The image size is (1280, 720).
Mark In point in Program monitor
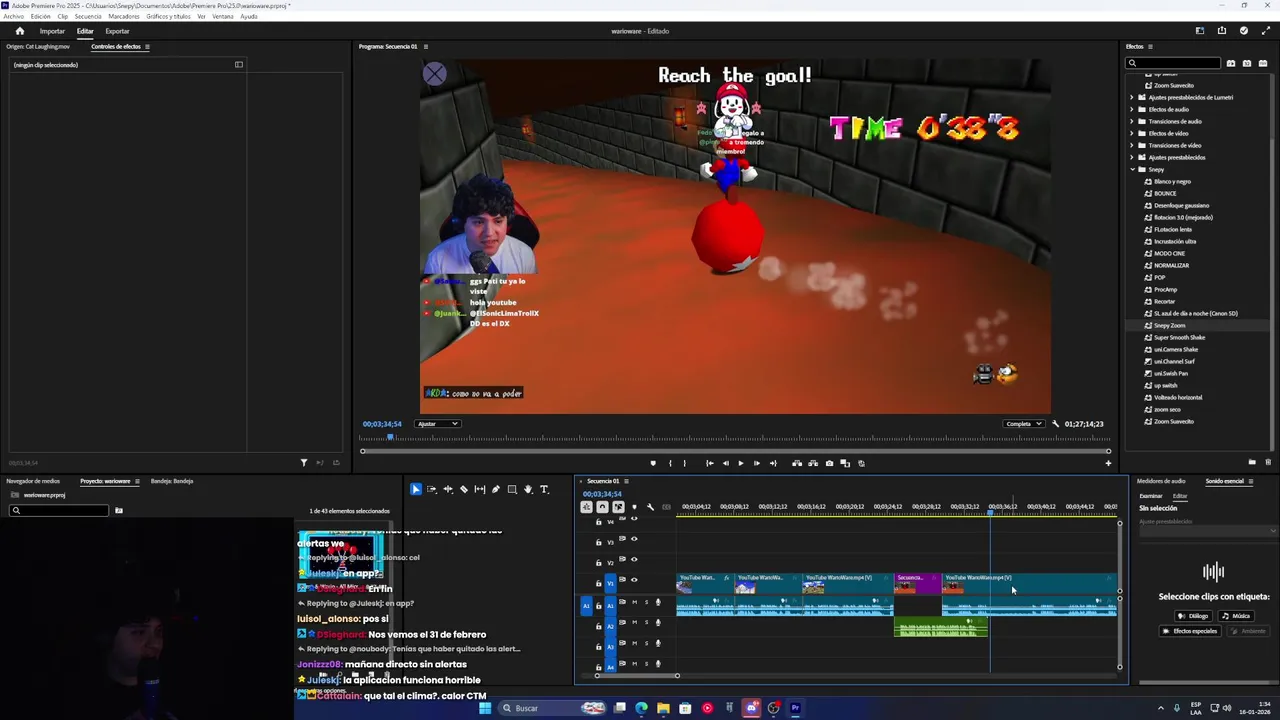[x=670, y=463]
